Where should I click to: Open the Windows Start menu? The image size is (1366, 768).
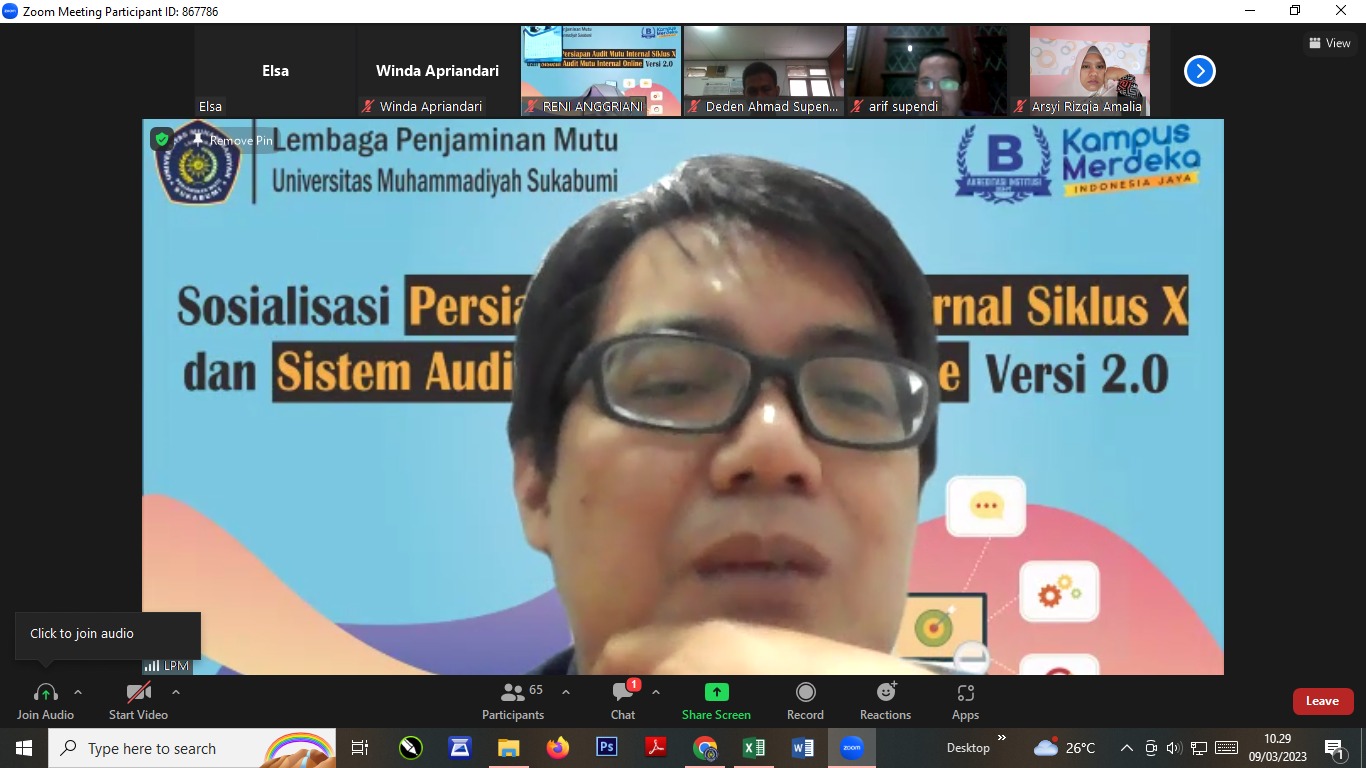coord(24,748)
